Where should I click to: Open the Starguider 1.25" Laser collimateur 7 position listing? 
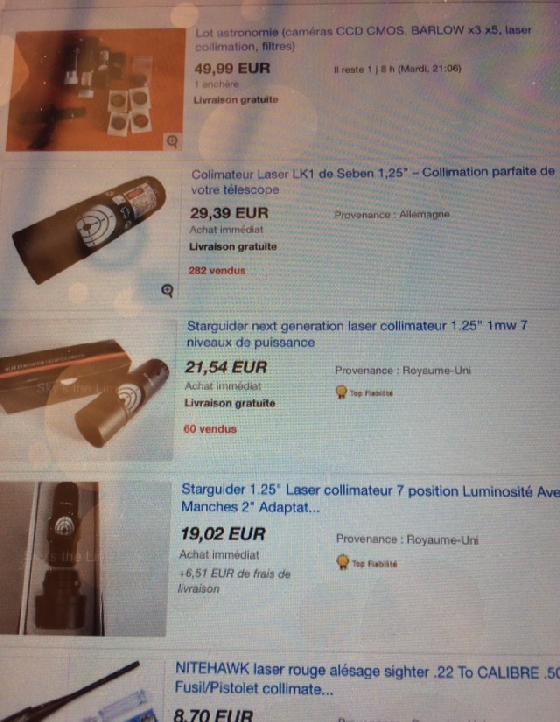pyautogui.click(x=370, y=498)
